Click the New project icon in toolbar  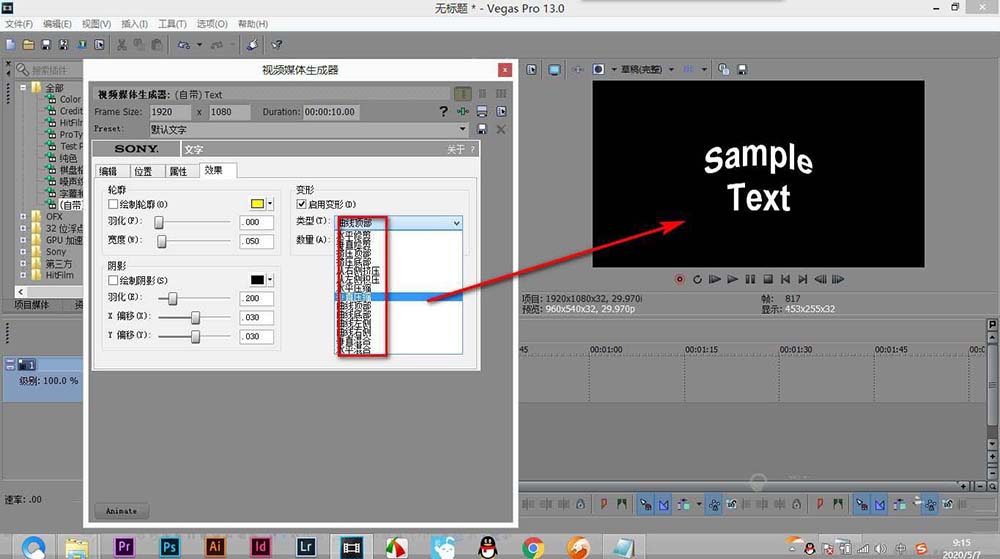(x=10, y=44)
